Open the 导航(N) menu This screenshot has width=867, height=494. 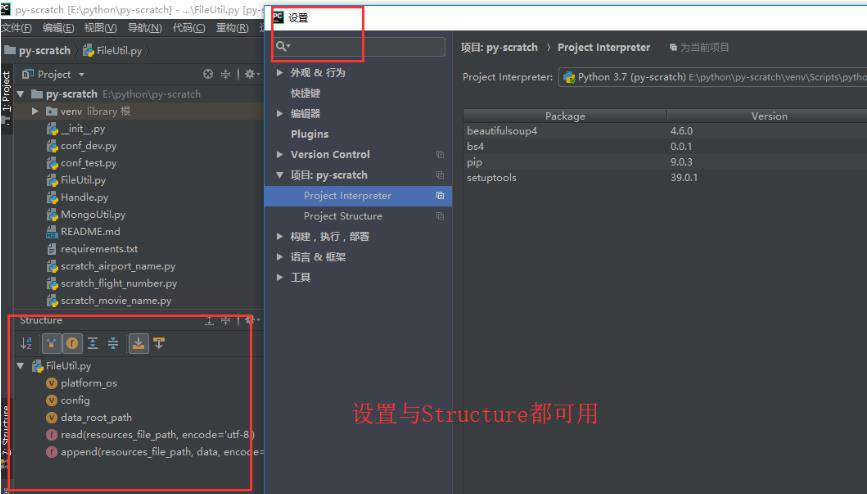click(x=145, y=28)
